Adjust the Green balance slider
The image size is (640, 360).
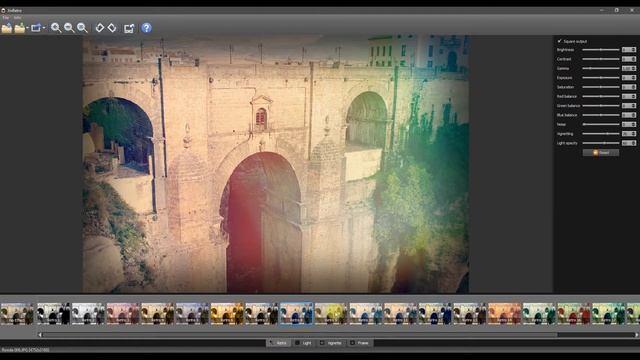pyautogui.click(x=601, y=106)
